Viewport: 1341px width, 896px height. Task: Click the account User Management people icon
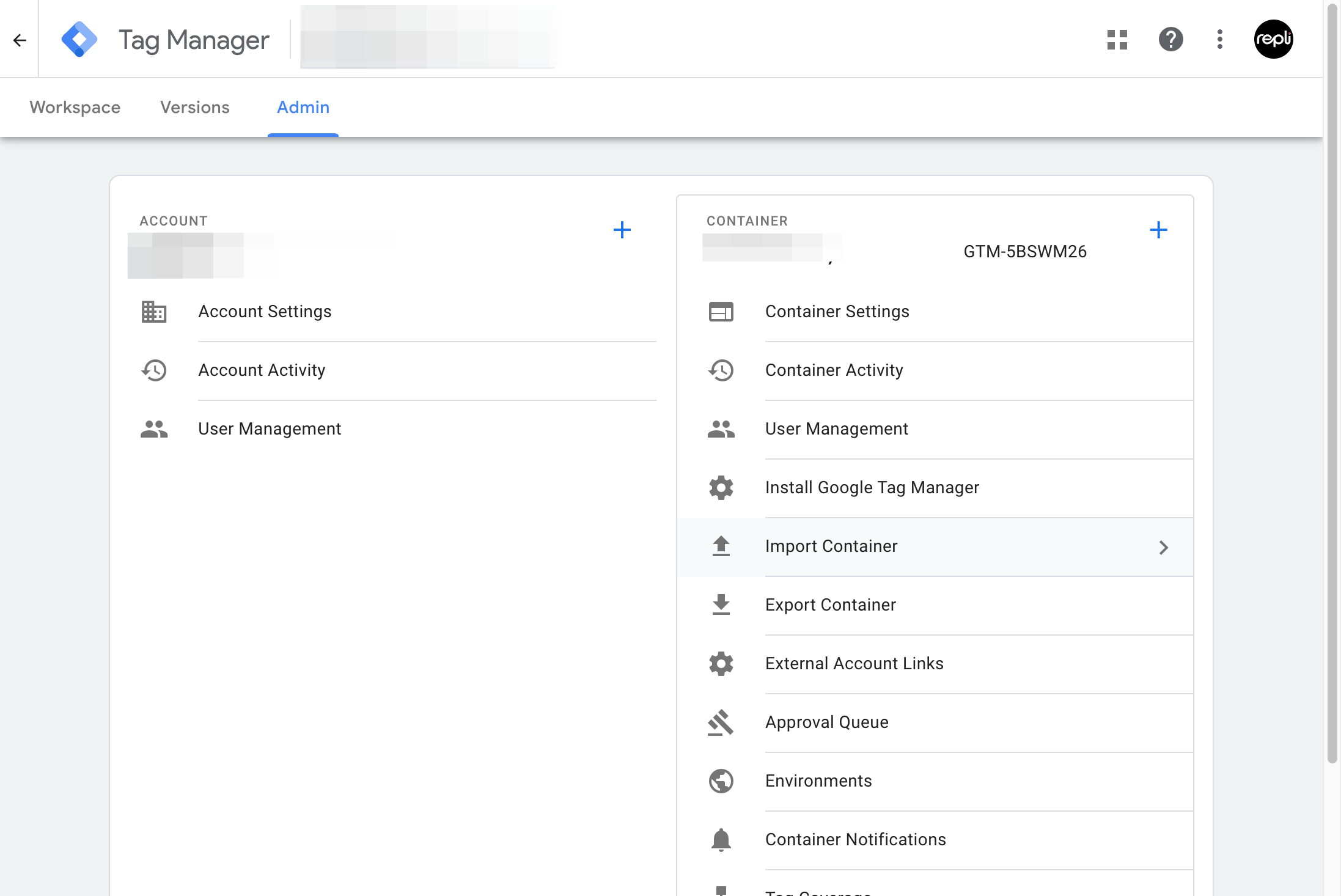pos(153,429)
